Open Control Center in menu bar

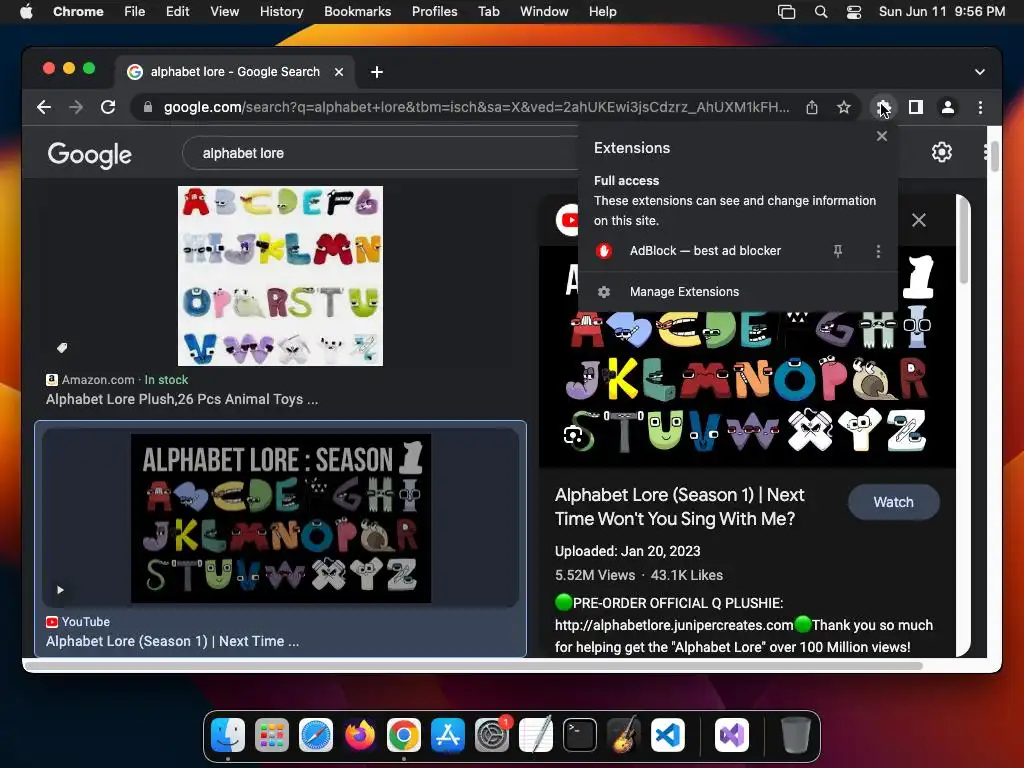854,12
